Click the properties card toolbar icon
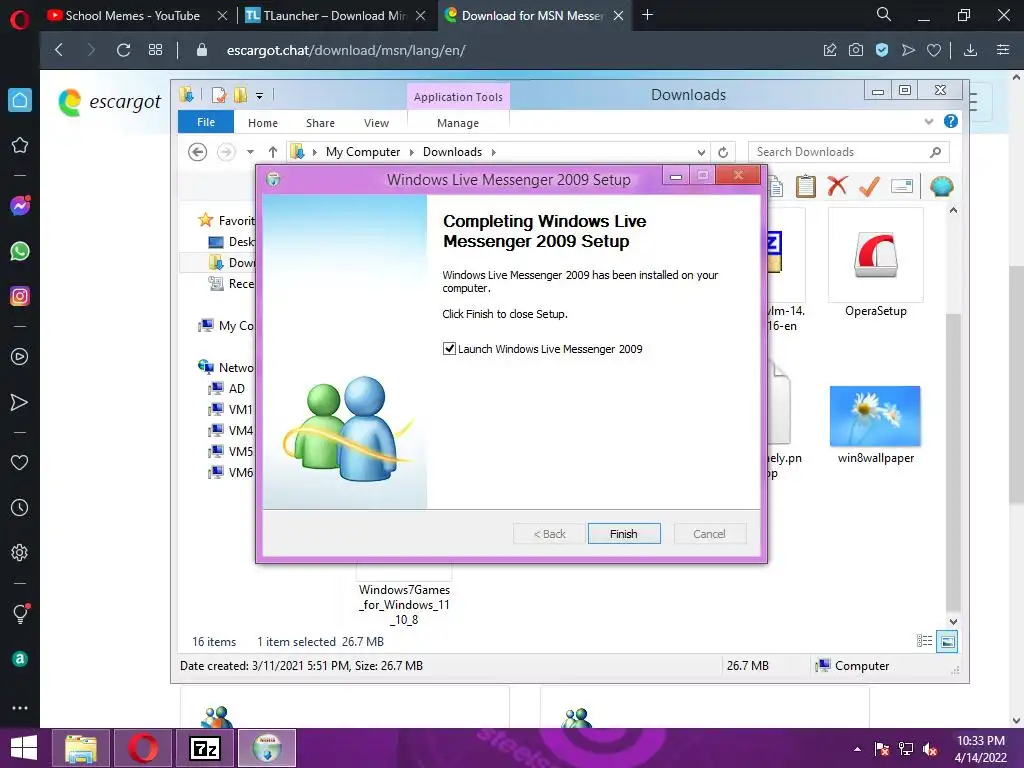Screen dimensions: 1024x768 [902, 186]
